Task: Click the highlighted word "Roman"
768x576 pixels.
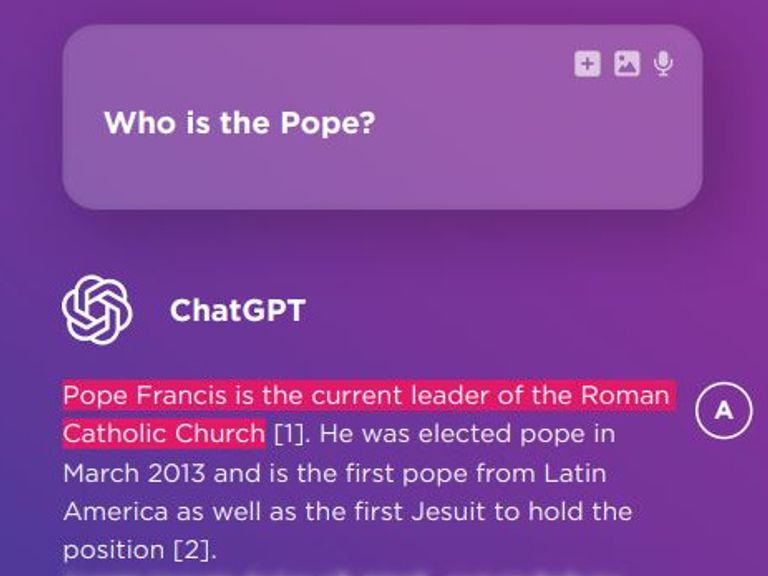Action: tap(624, 395)
